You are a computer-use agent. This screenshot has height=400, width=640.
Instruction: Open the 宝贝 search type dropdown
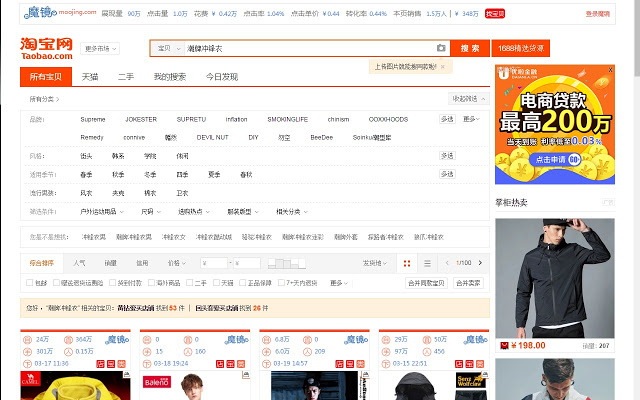tap(168, 48)
